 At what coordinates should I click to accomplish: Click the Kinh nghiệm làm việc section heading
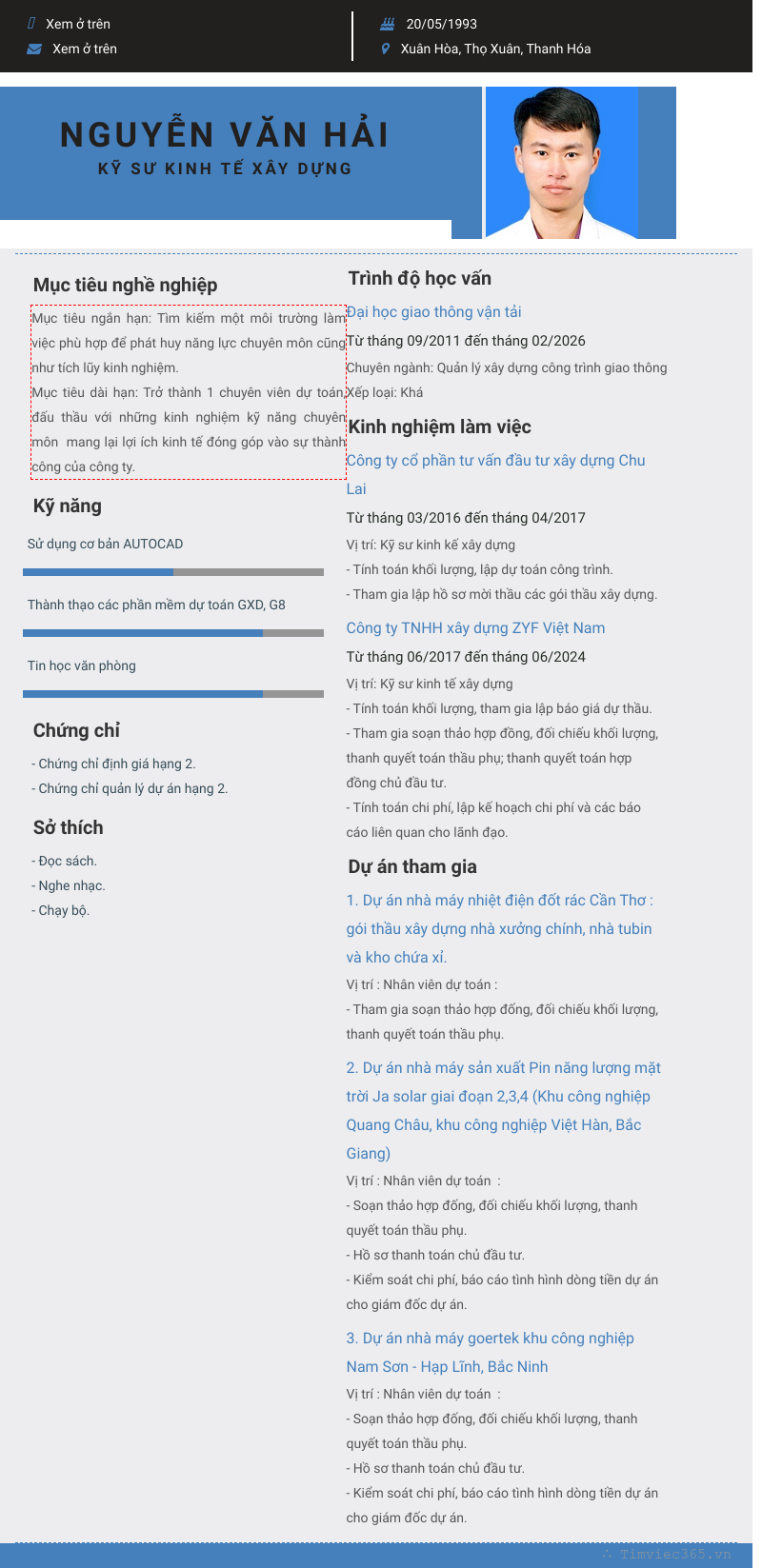439,427
